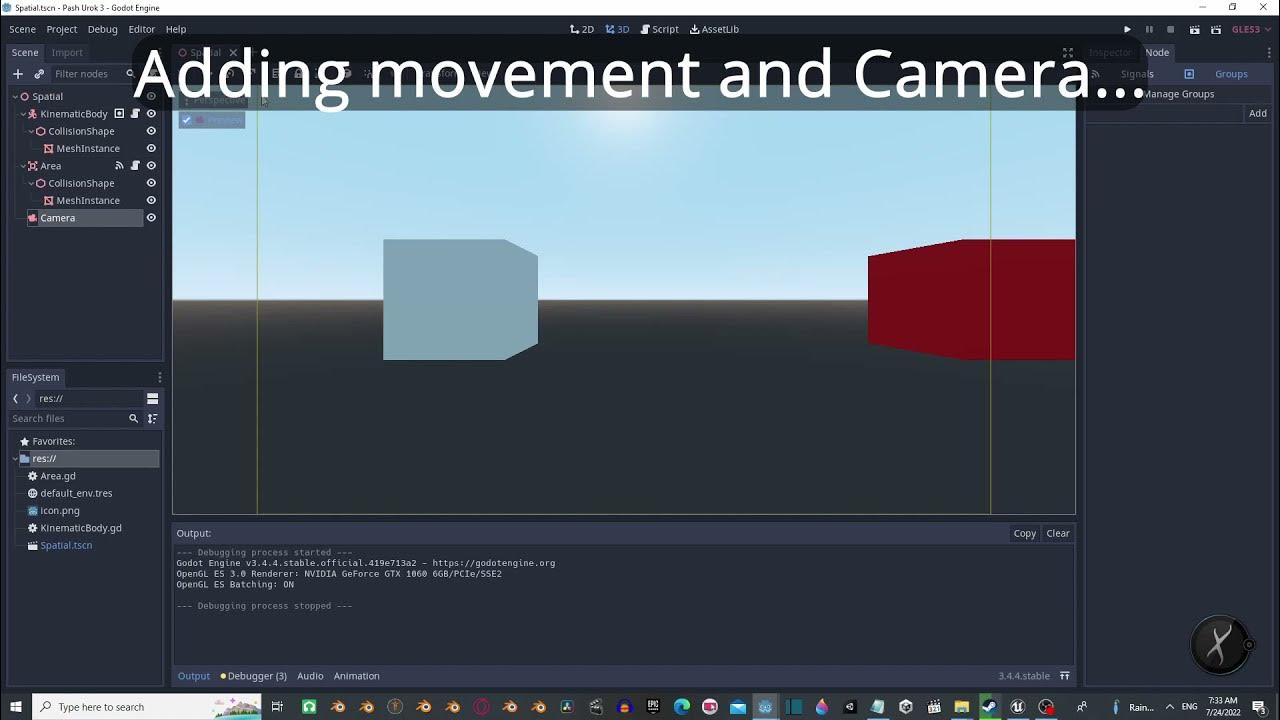Toggle FileSystem split mode view icon
Image resolution: width=1280 pixels, height=720 pixels.
click(x=152, y=399)
